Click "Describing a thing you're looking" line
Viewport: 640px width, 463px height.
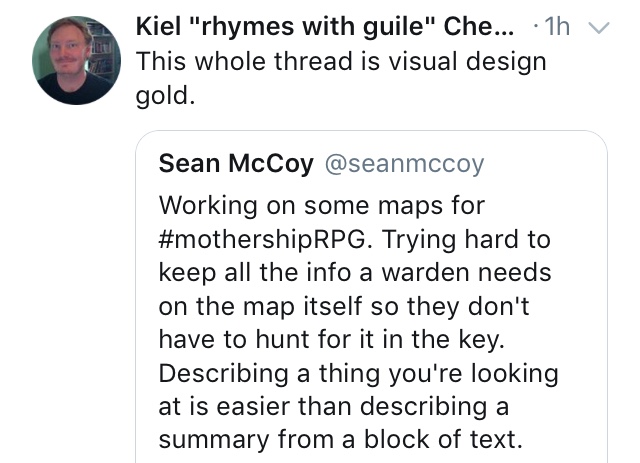click(x=358, y=373)
